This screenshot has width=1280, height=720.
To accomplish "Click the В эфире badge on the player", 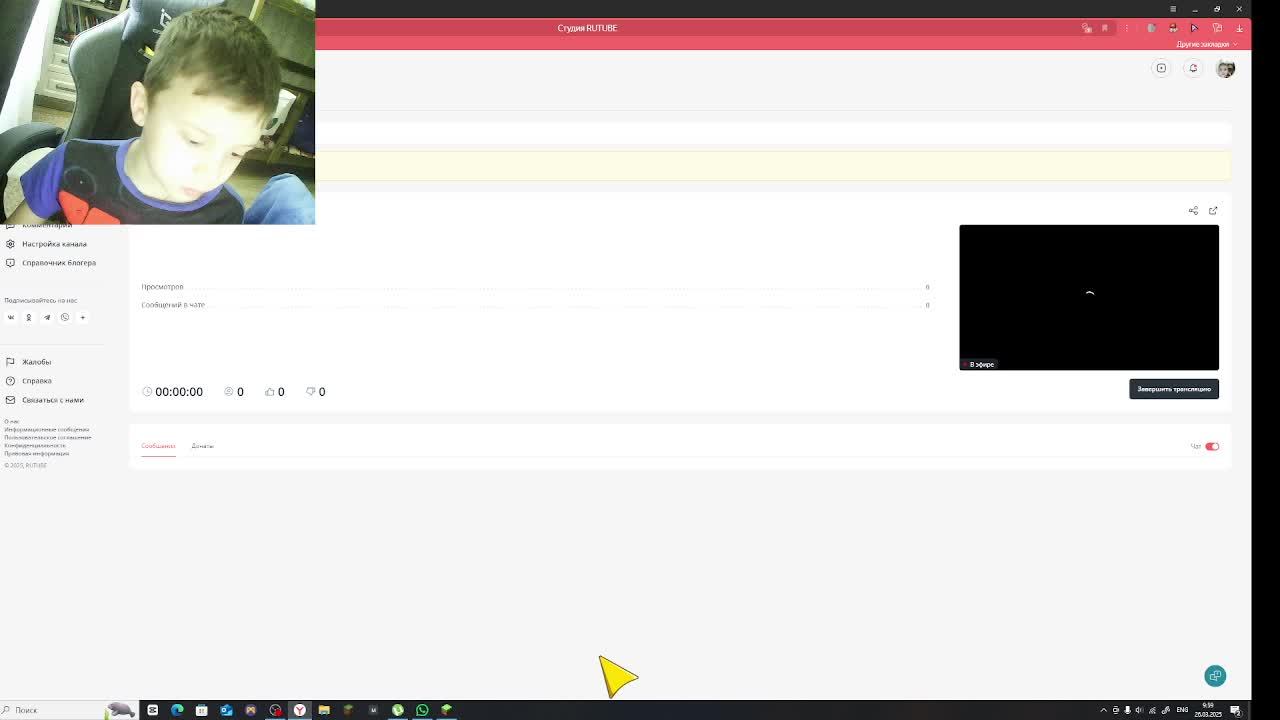I will (x=980, y=364).
